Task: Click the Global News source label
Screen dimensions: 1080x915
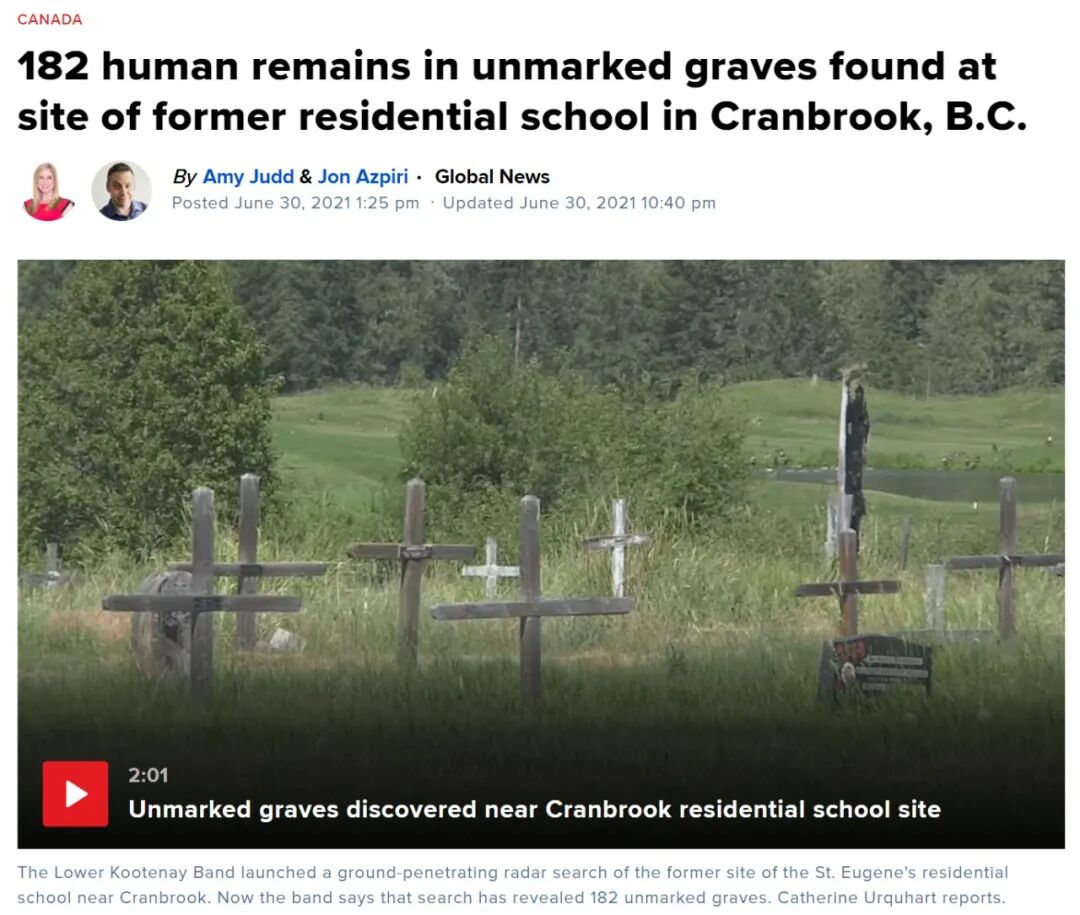Action: pyautogui.click(x=492, y=176)
